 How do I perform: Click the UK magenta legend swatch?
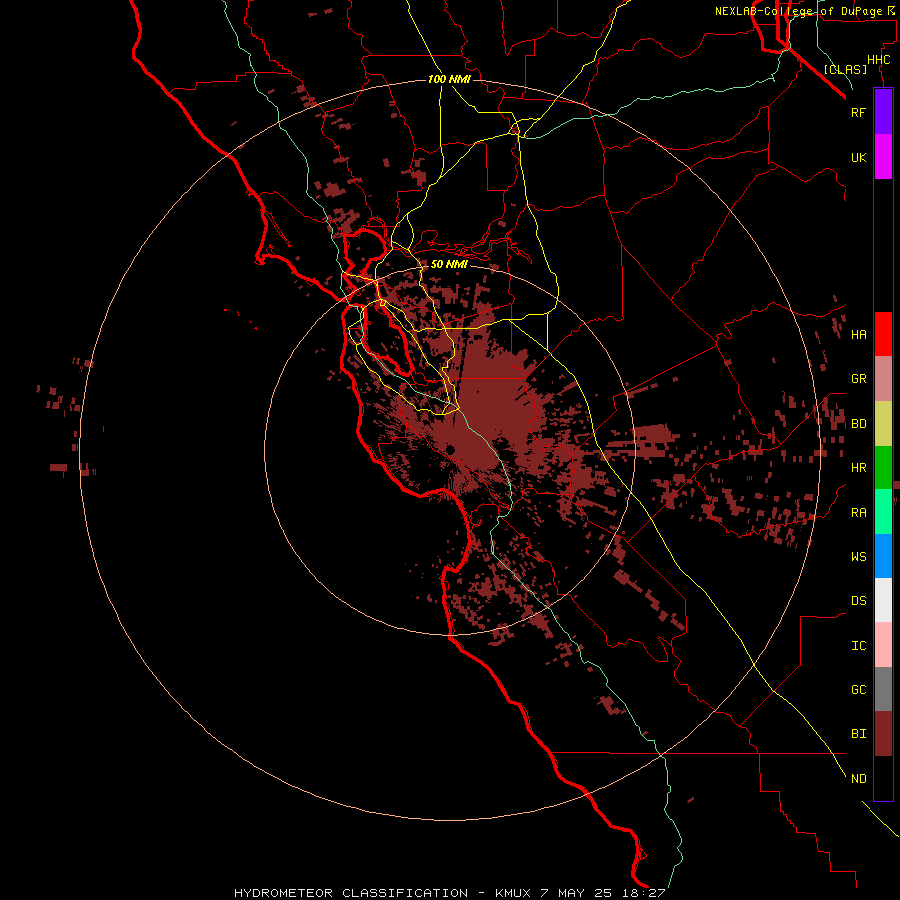[883, 157]
